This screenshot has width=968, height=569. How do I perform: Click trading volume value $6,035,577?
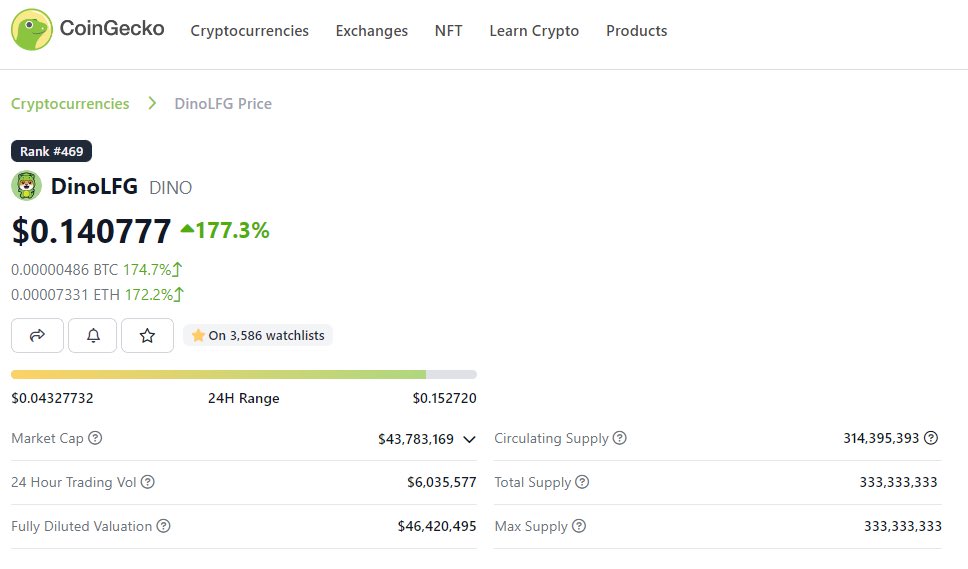click(442, 482)
